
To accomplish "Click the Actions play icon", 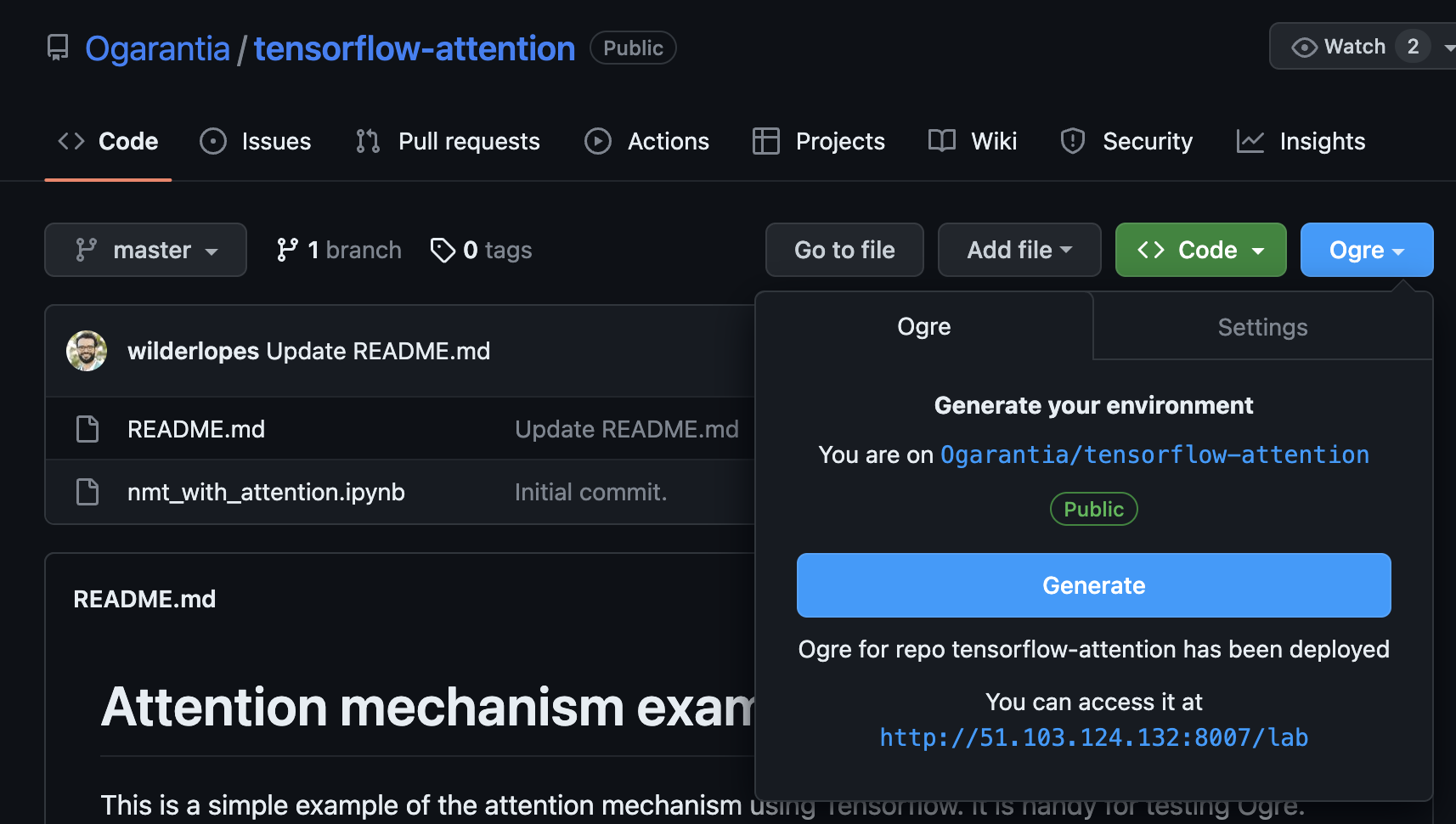I will click(x=598, y=141).
